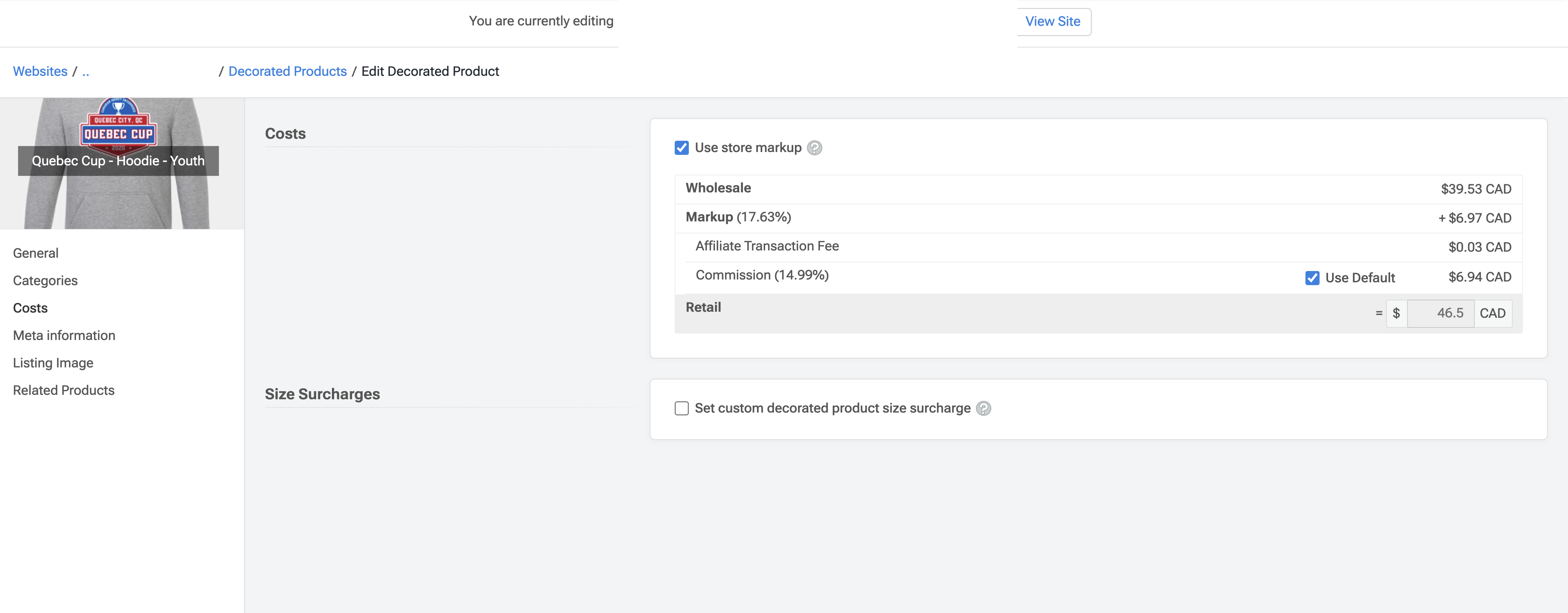Click the Wholesale price row
1568x613 pixels.
[x=1097, y=189]
